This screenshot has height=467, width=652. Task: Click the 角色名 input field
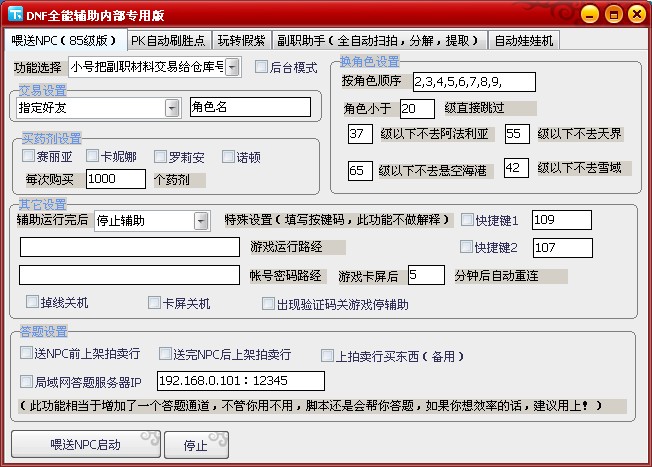tap(249, 107)
